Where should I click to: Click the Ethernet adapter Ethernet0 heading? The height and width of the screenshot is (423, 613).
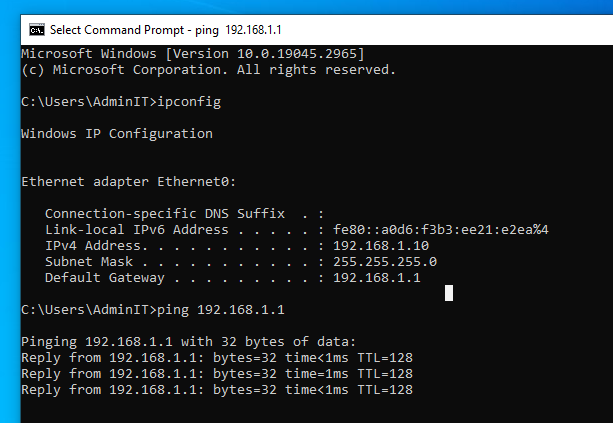point(129,182)
